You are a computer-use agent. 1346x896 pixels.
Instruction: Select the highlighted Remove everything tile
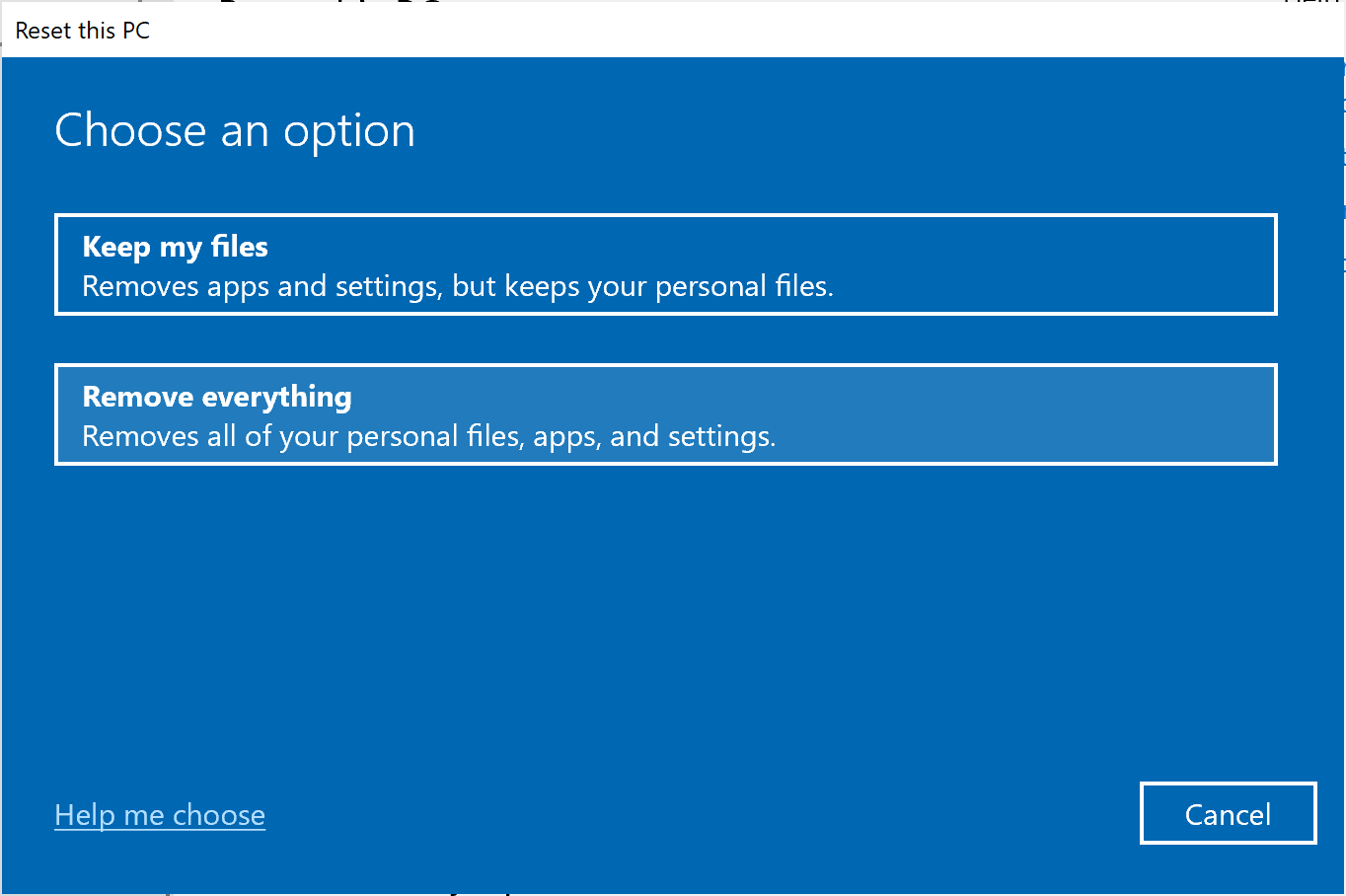click(666, 414)
